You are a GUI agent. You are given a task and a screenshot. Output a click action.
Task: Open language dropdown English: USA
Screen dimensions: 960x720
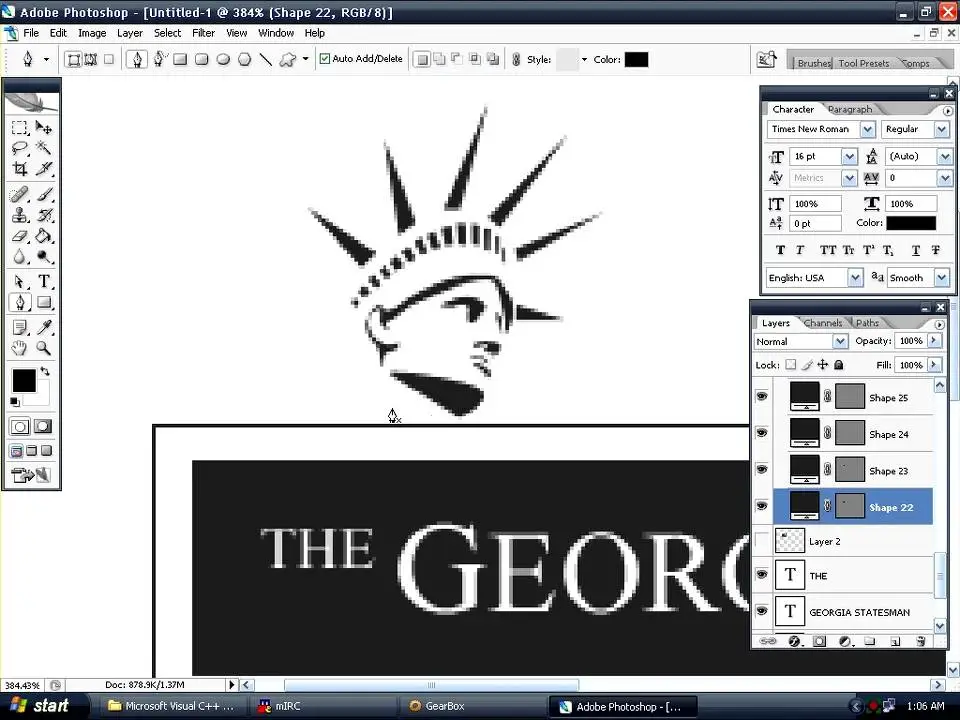[x=855, y=278]
